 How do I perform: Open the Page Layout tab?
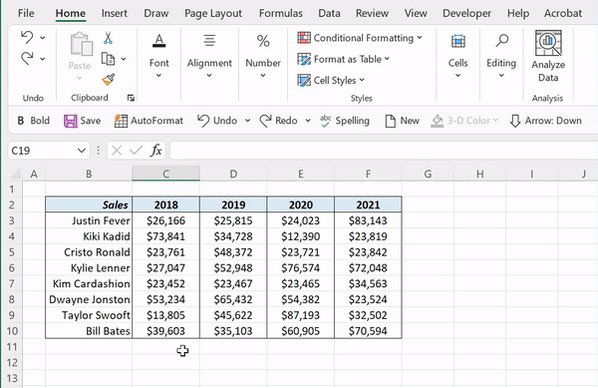pos(213,13)
